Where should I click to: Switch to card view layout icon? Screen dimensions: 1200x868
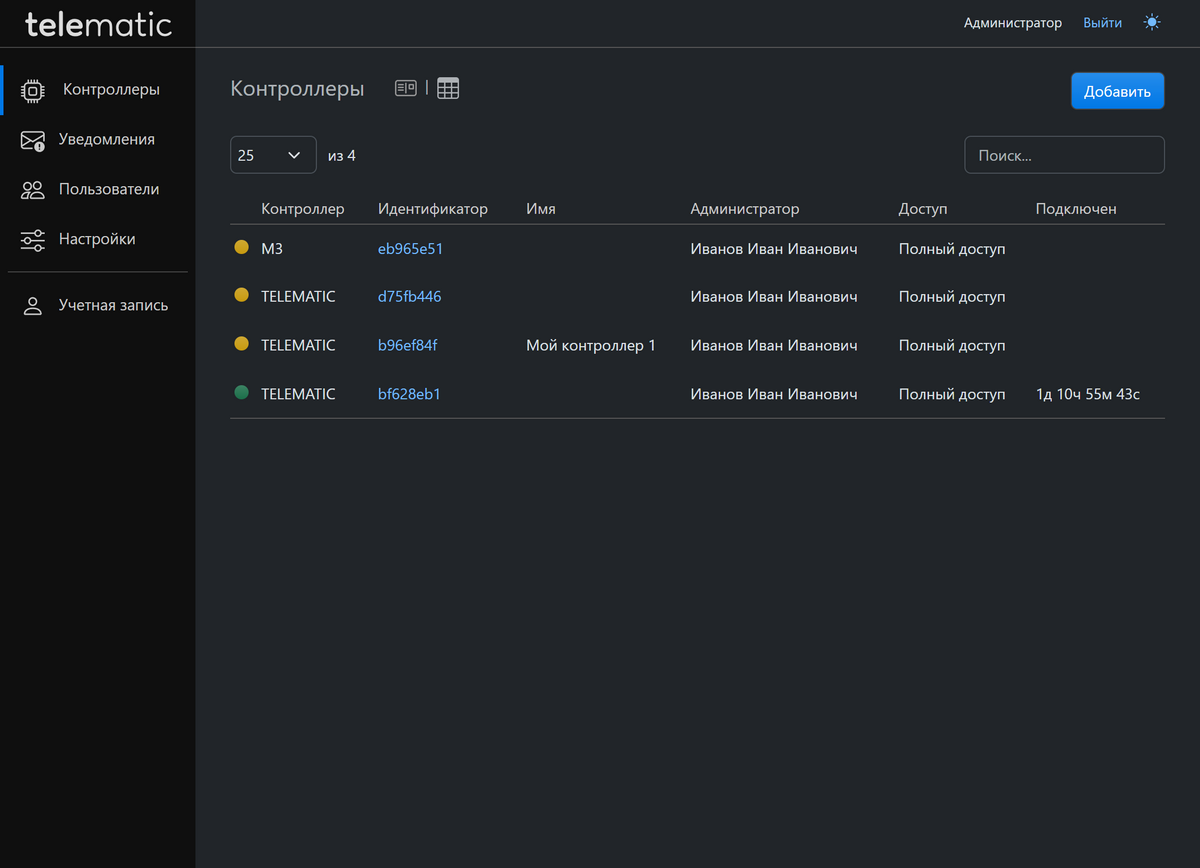coord(405,88)
